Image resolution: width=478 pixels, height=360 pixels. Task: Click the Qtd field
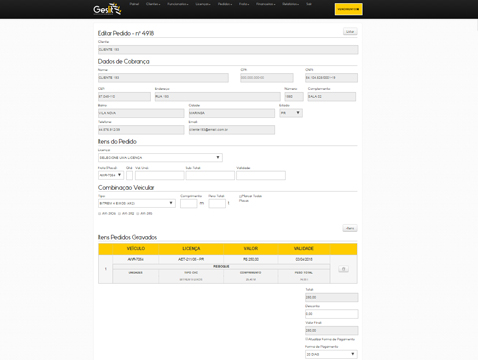129,175
